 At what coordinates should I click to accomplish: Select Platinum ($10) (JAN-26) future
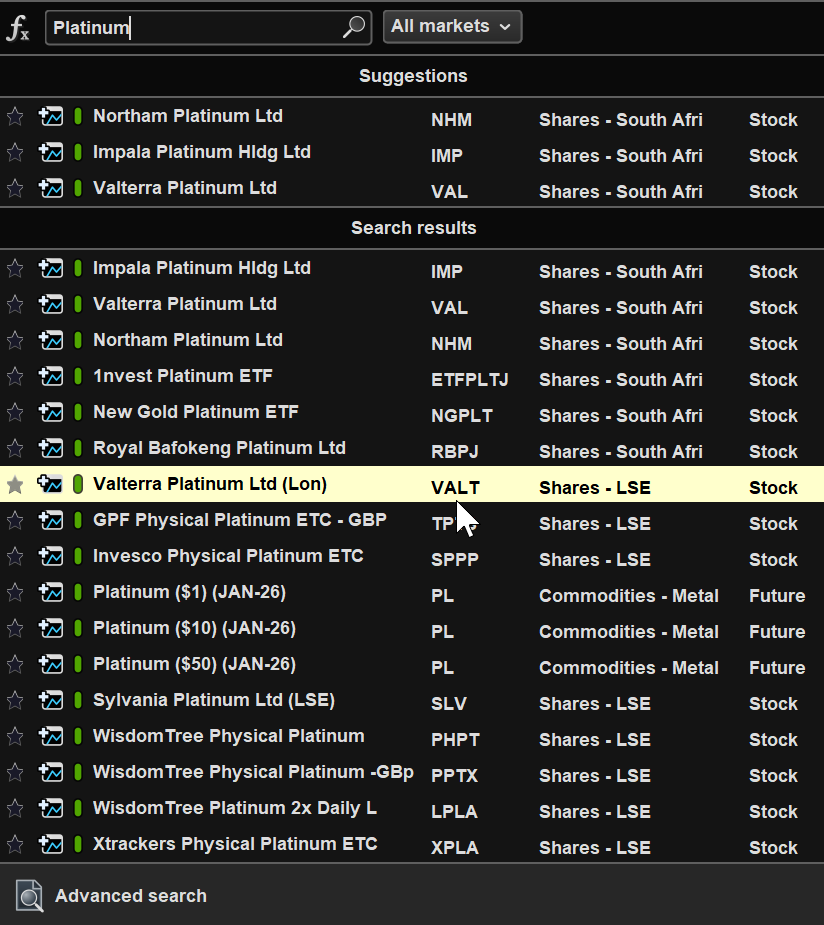point(412,628)
